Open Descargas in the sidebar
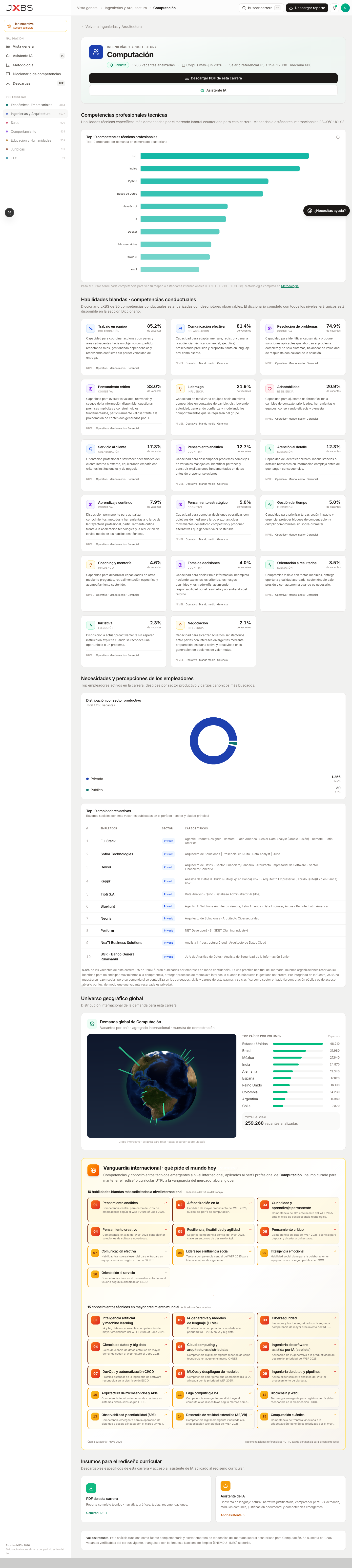 pos(35,83)
